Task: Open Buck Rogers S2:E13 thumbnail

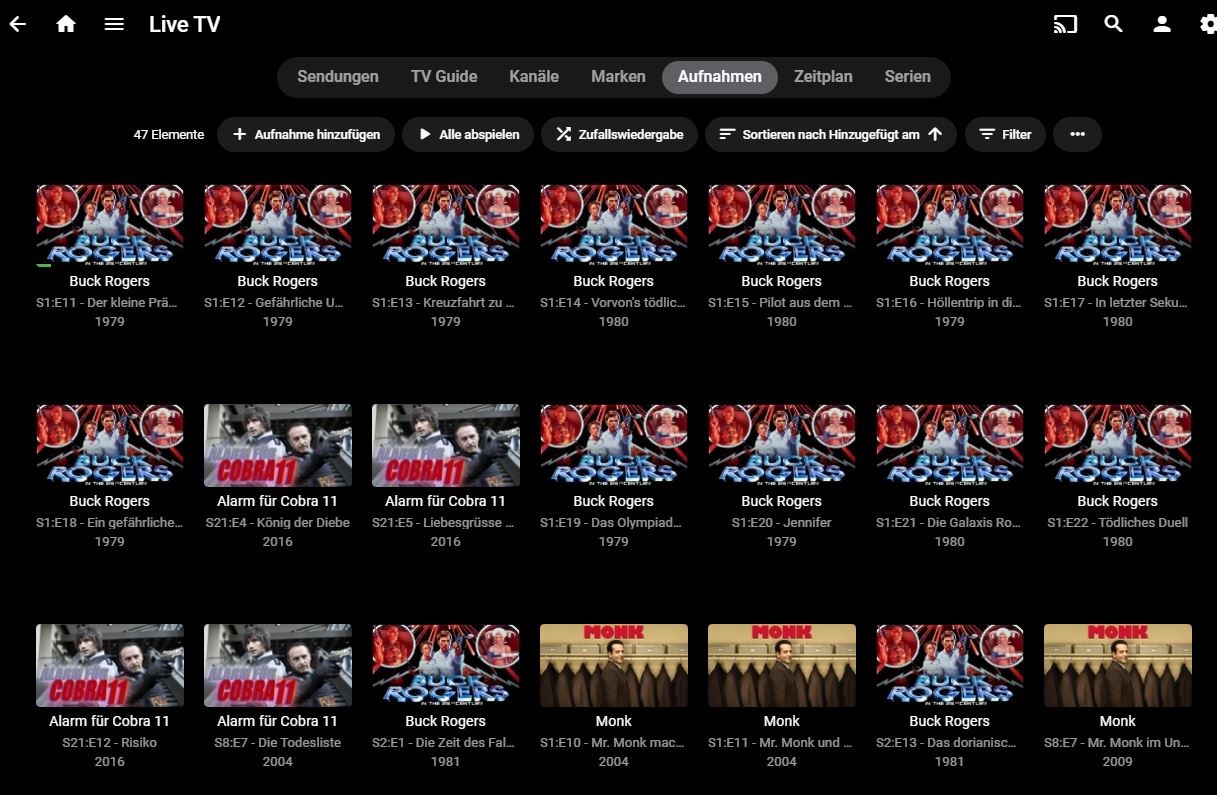Action: click(x=950, y=666)
